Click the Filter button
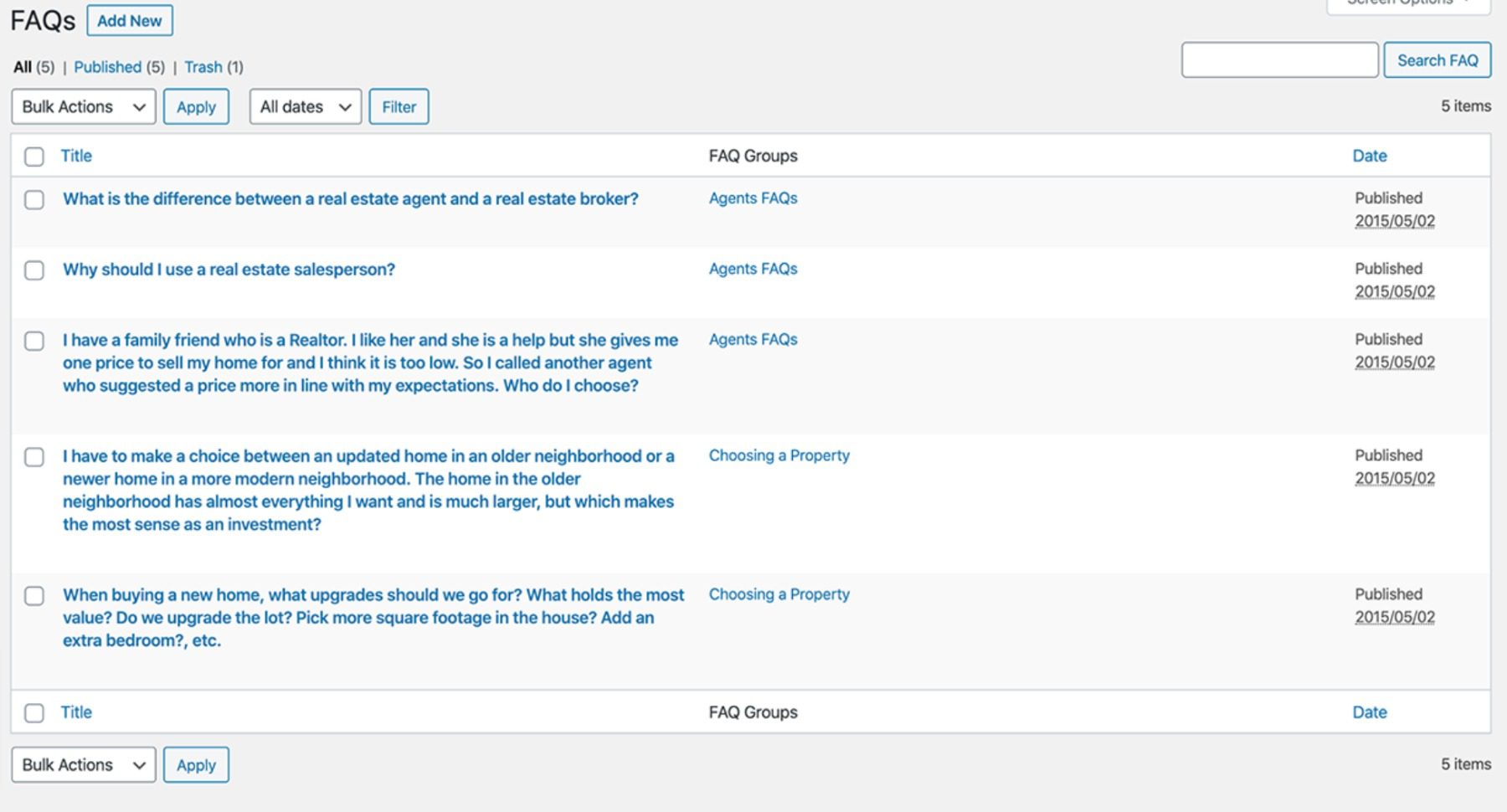Screen dimensions: 1507x812 click(x=399, y=107)
